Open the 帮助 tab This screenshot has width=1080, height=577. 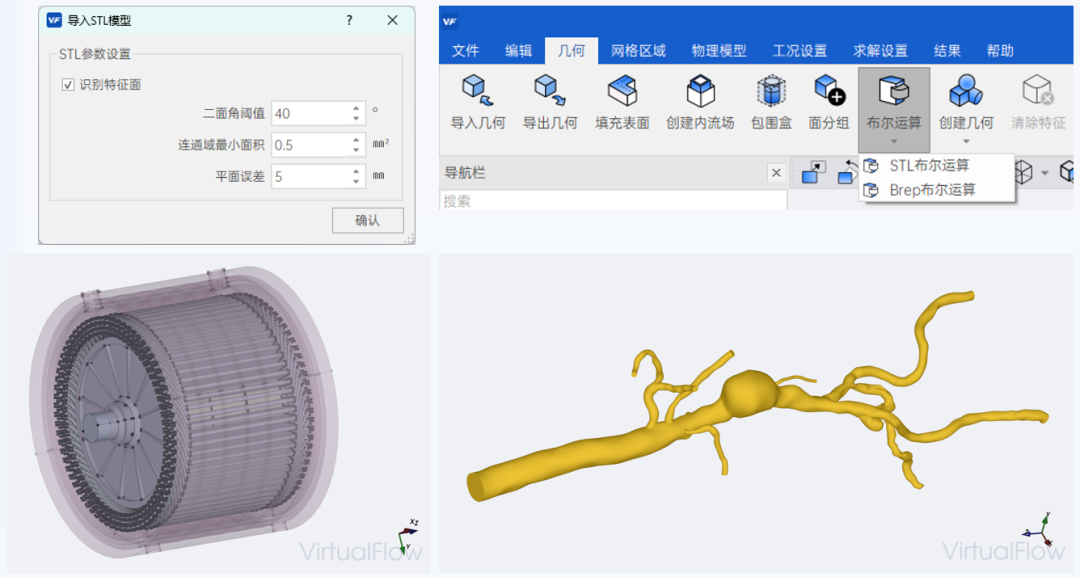[1000, 51]
